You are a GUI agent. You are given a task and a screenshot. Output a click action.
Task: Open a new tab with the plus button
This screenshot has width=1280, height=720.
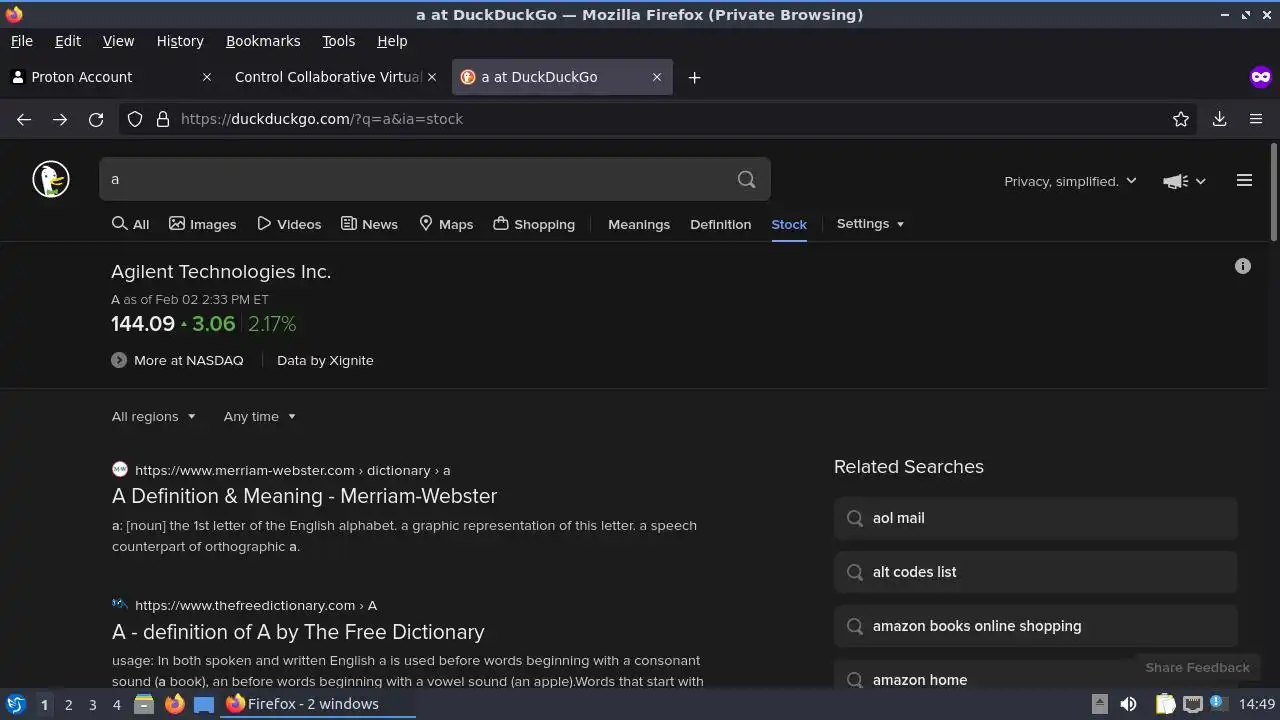coord(694,77)
